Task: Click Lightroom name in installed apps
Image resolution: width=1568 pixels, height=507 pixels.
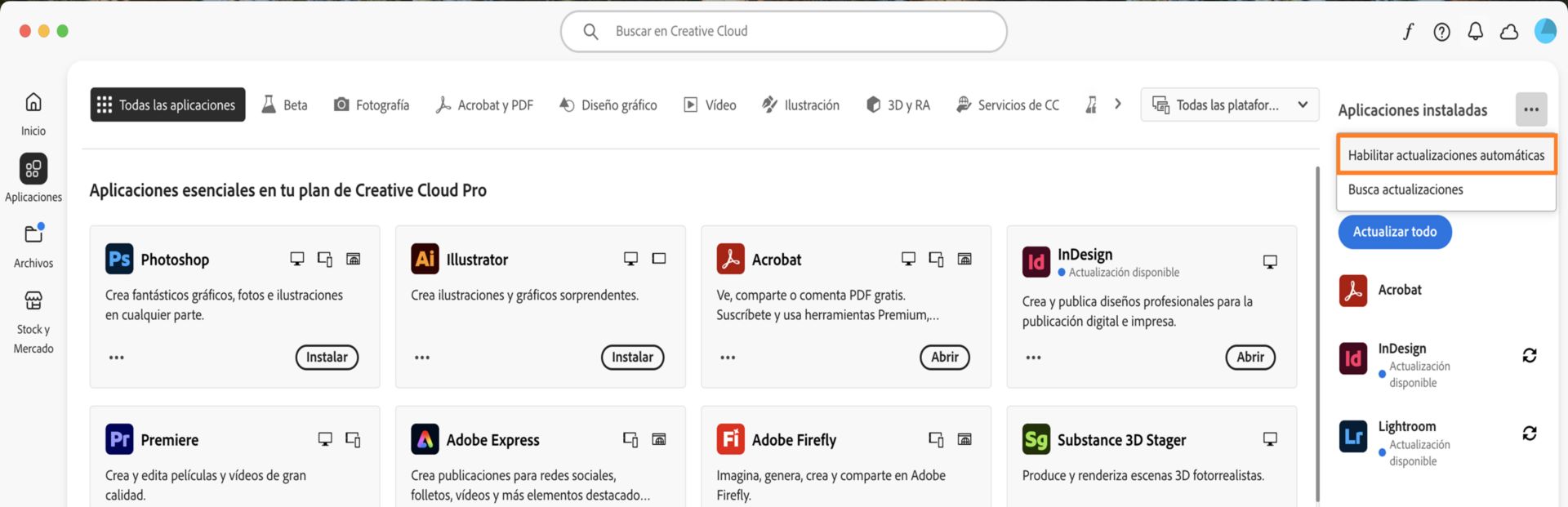Action: pyautogui.click(x=1406, y=426)
